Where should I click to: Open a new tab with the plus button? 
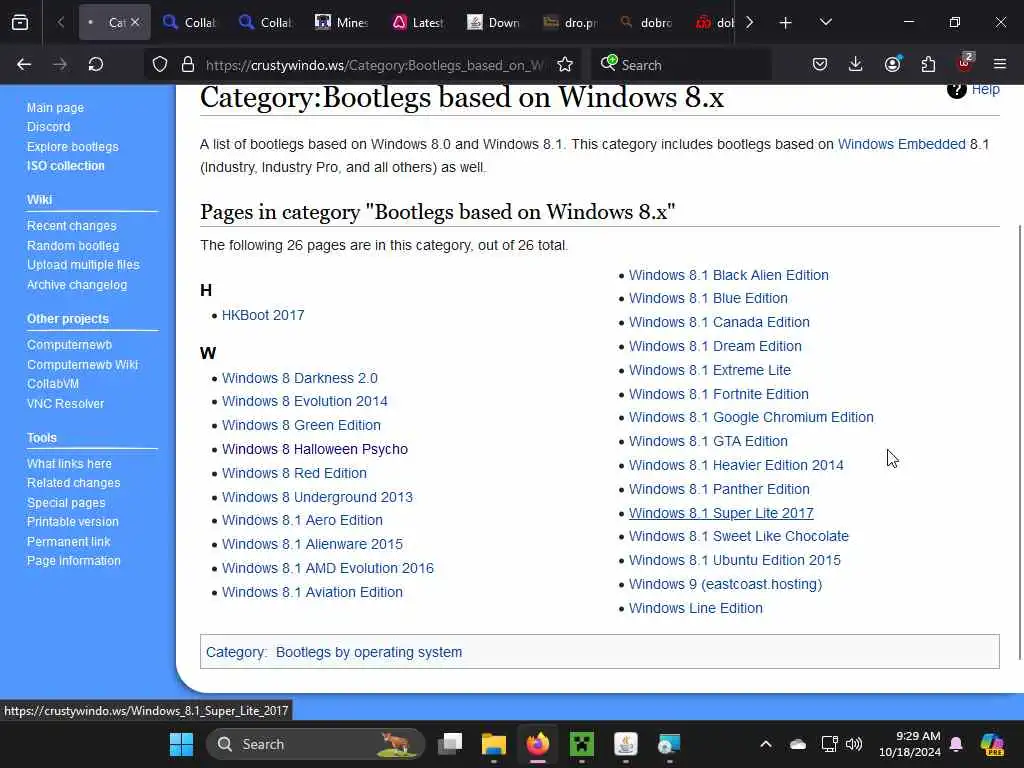[785, 23]
